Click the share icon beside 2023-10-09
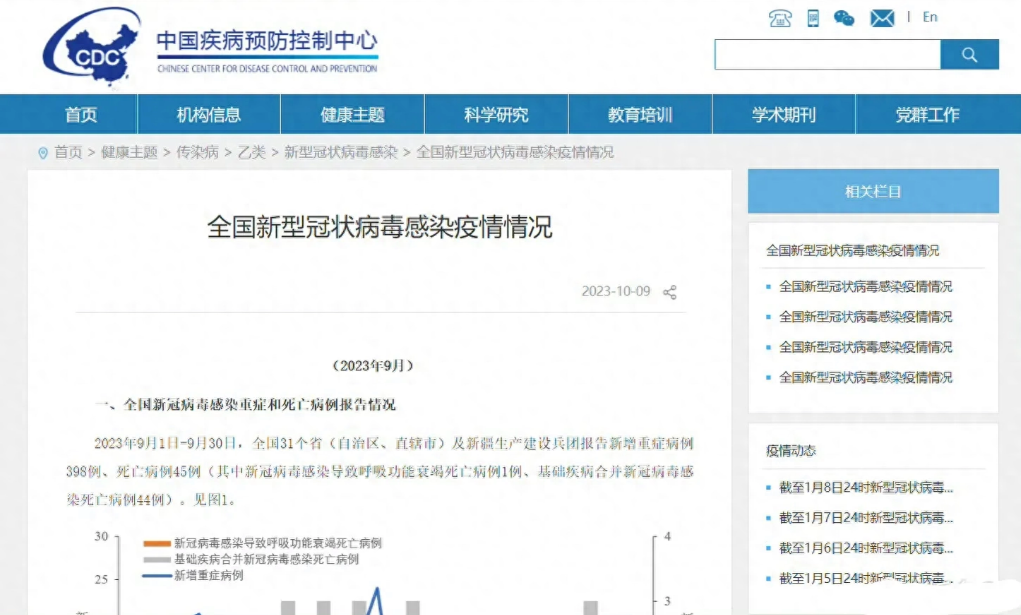This screenshot has height=615, width=1021. pos(670,292)
